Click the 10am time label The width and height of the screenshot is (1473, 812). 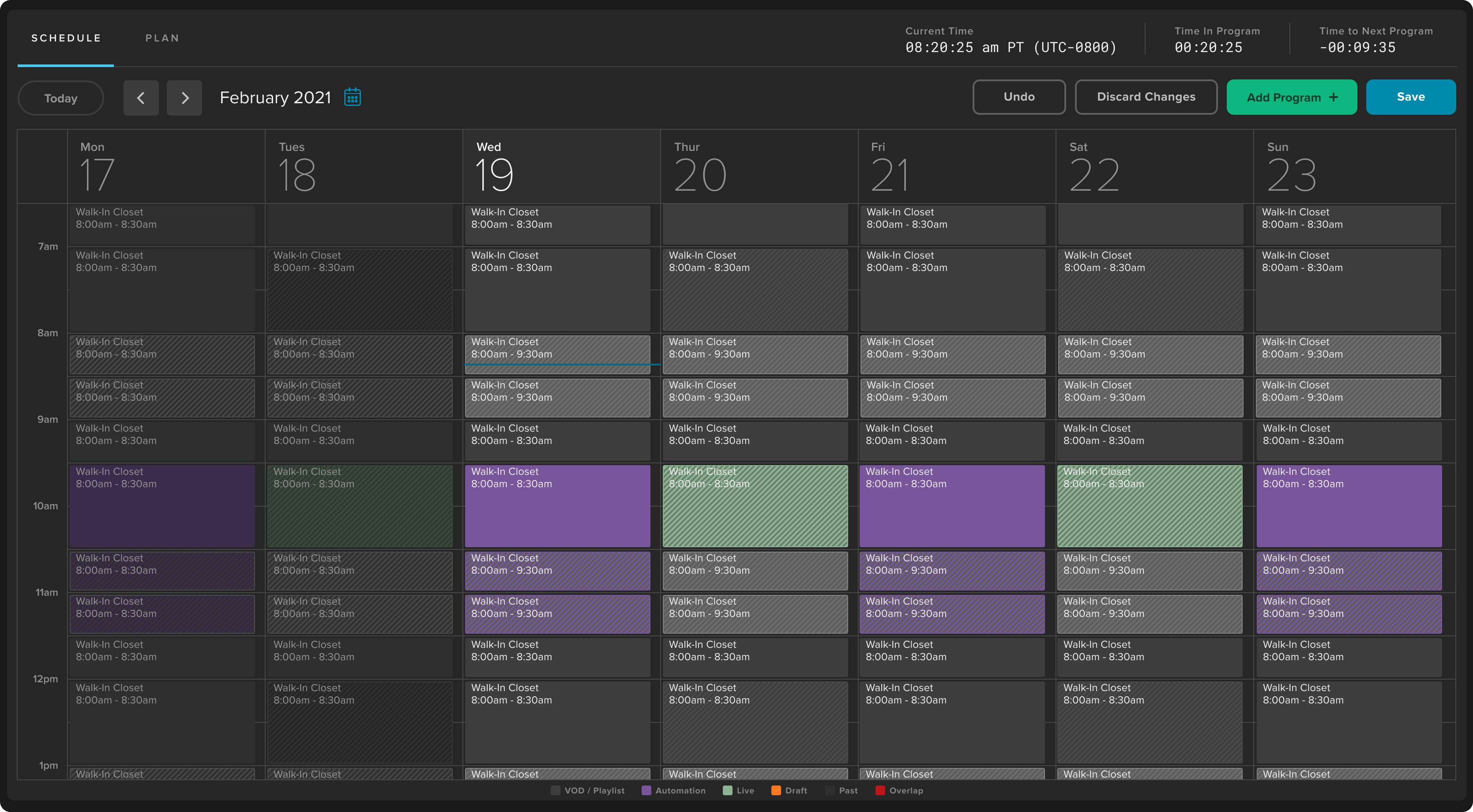(x=46, y=505)
